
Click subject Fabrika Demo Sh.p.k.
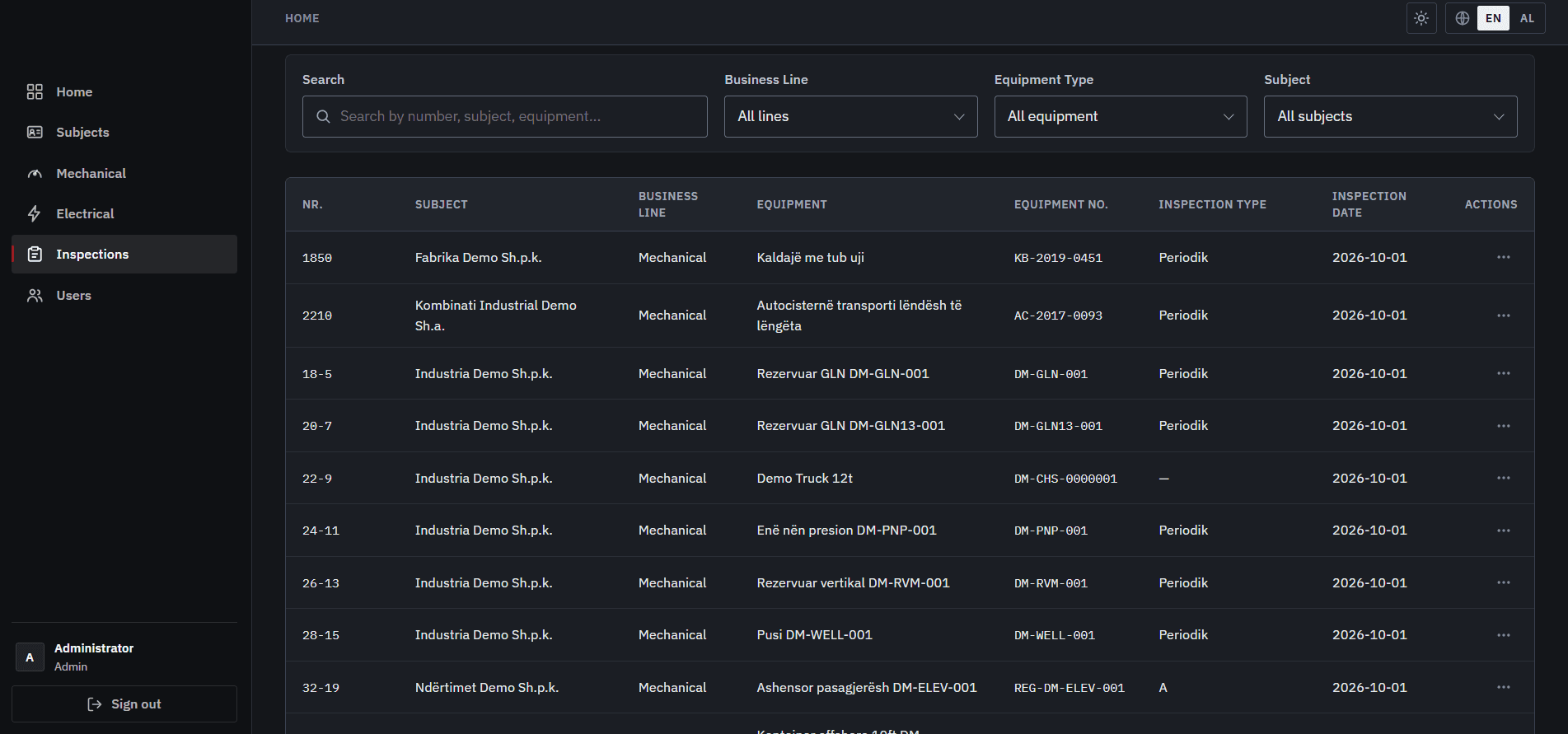pyautogui.click(x=479, y=258)
